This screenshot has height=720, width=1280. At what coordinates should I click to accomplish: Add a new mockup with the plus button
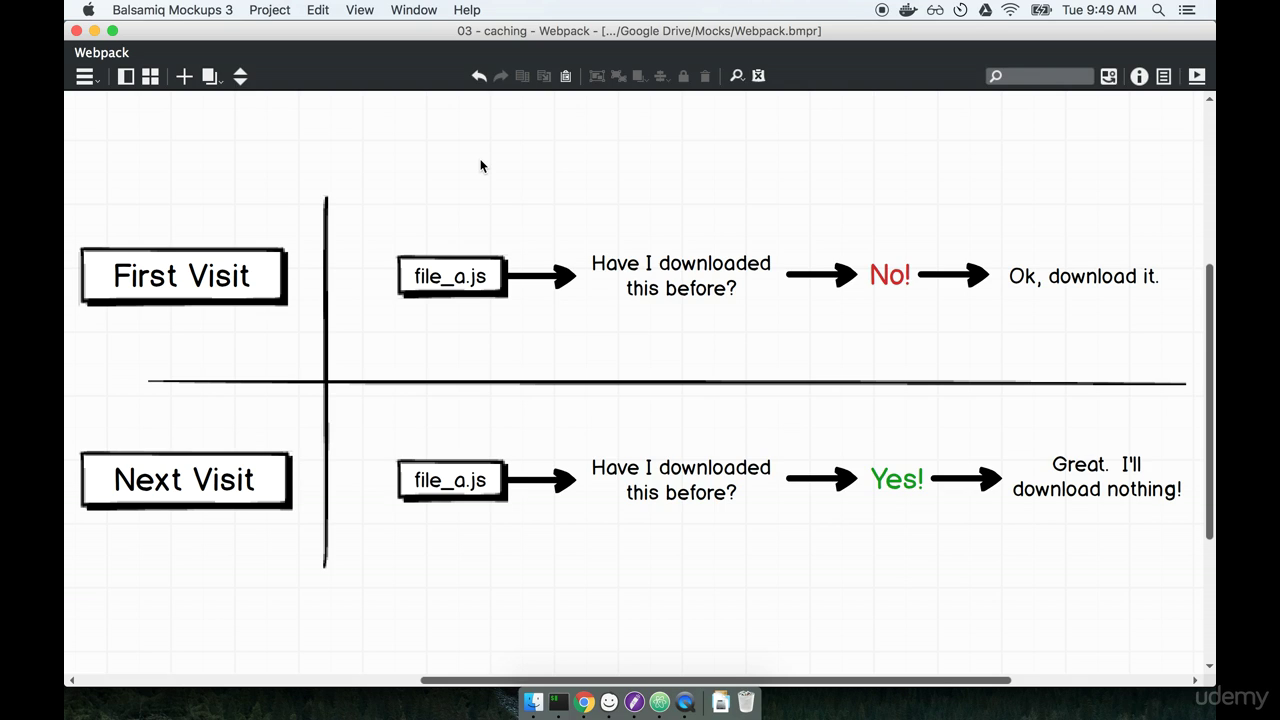point(184,76)
